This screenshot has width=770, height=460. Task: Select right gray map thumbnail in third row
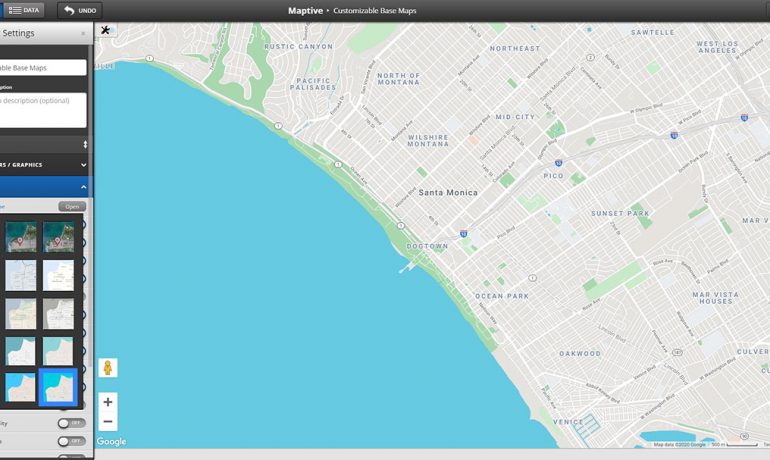(x=58, y=314)
